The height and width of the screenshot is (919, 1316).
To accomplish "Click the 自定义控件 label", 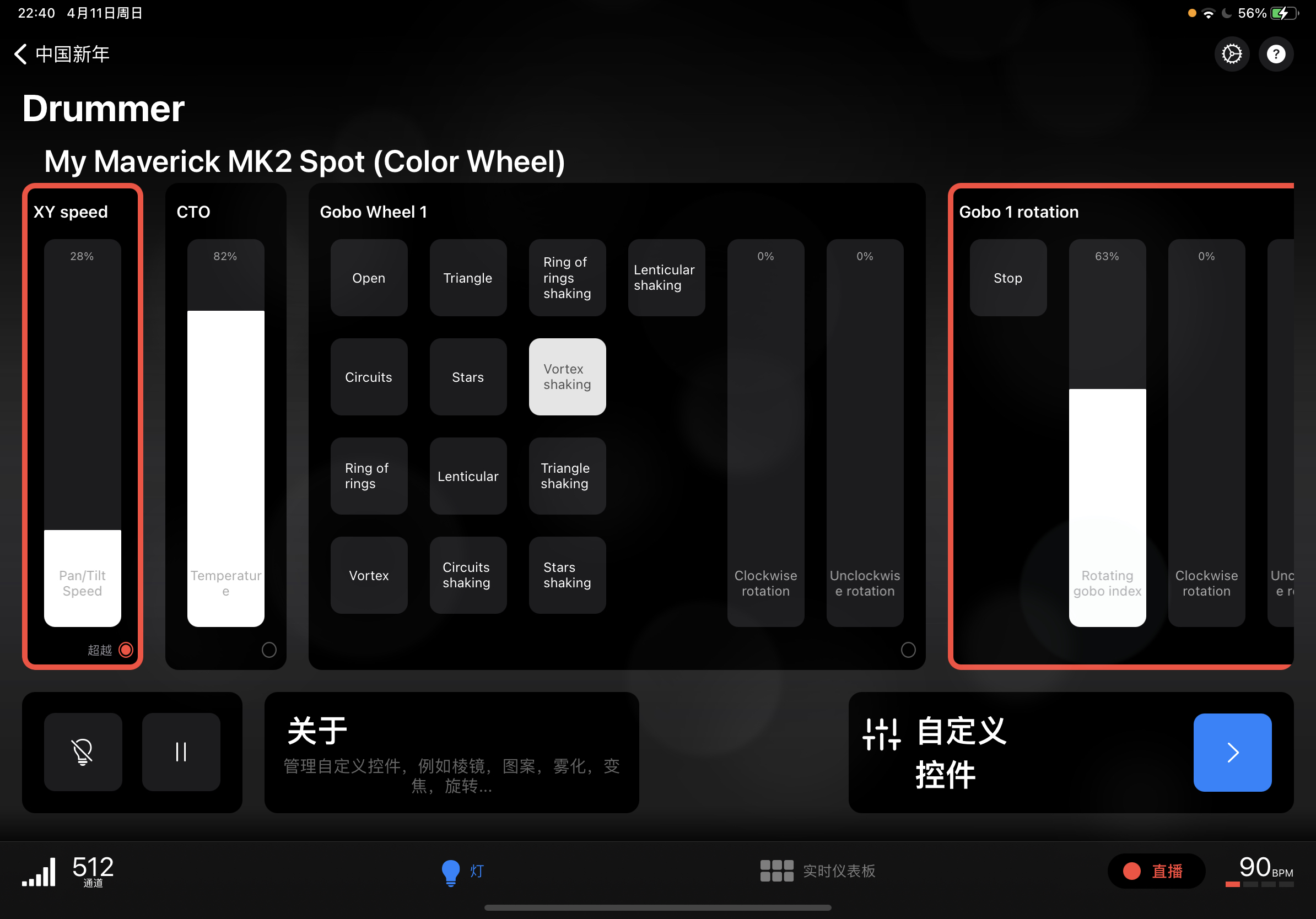I will [x=961, y=752].
